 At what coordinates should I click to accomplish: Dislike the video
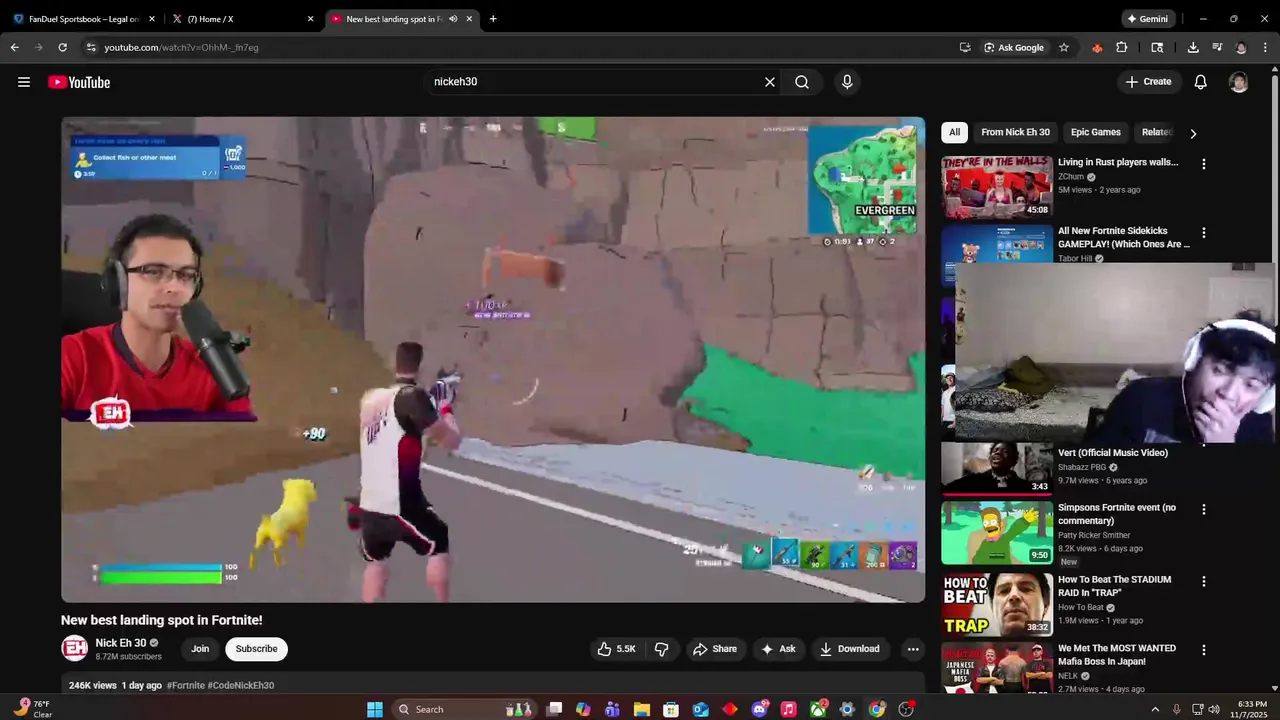pyautogui.click(x=662, y=649)
